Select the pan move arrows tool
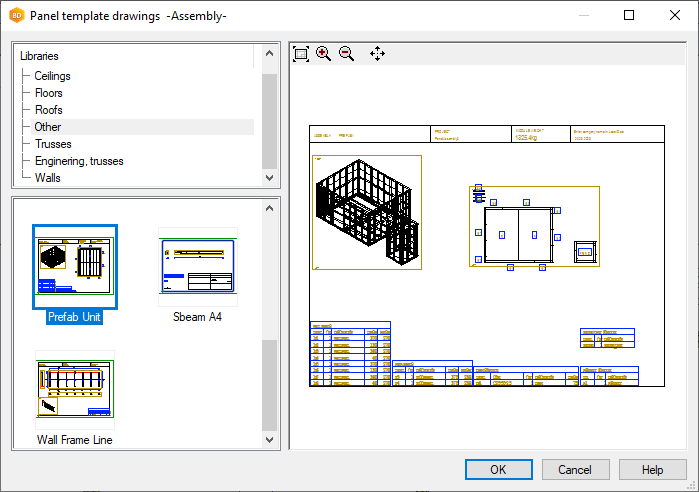Viewport: 699px width, 492px height. point(377,54)
